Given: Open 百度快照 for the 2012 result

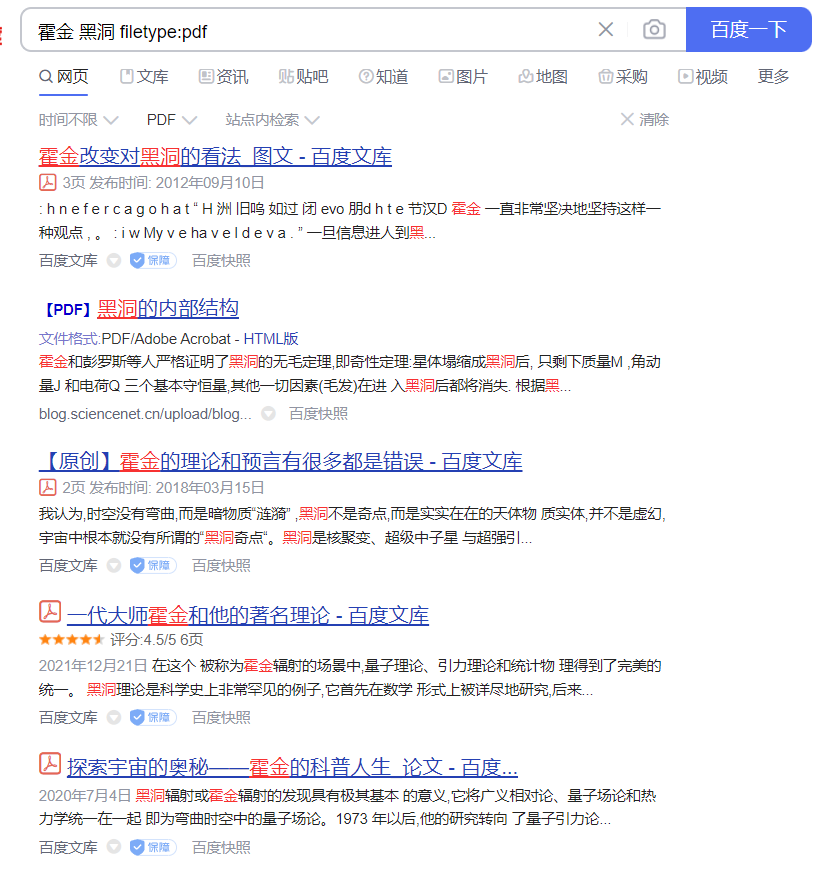Looking at the screenshot, I should click(221, 260).
